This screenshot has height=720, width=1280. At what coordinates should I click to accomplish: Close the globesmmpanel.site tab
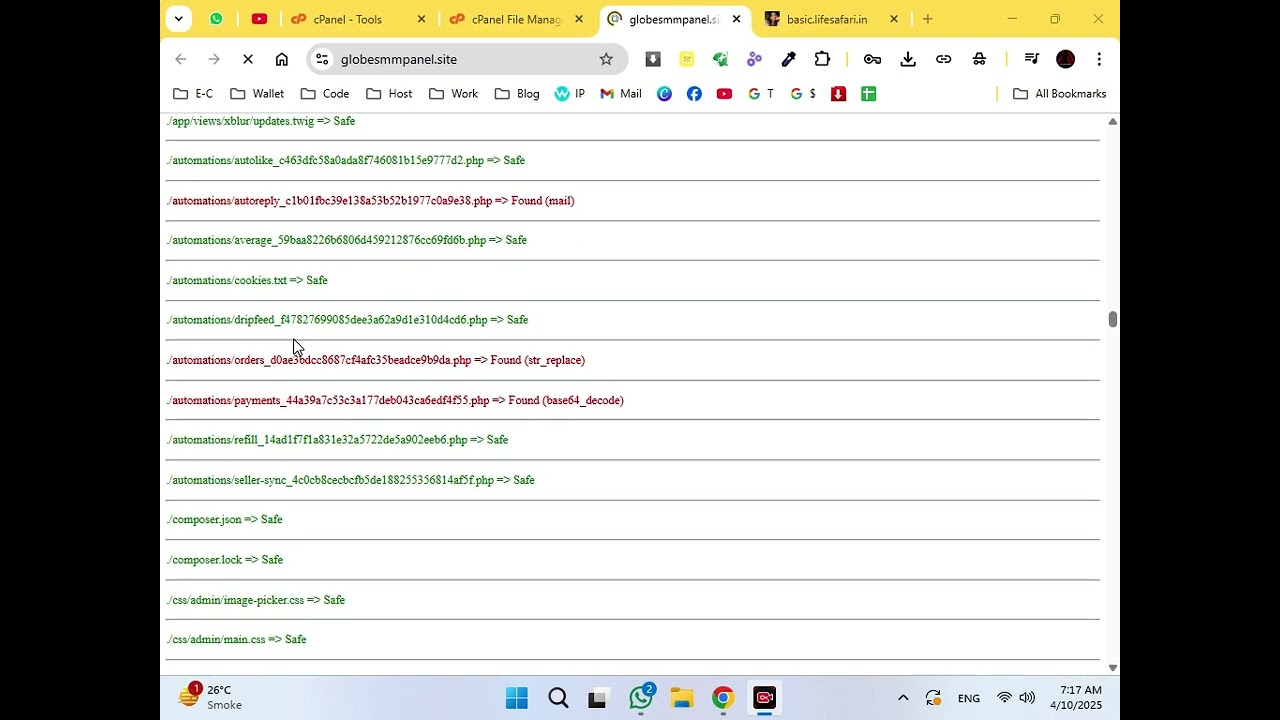click(x=736, y=19)
